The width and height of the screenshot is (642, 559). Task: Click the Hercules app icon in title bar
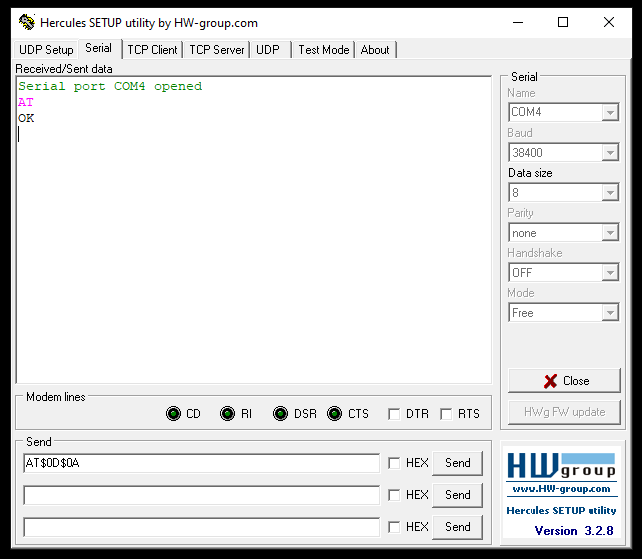pos(27,22)
